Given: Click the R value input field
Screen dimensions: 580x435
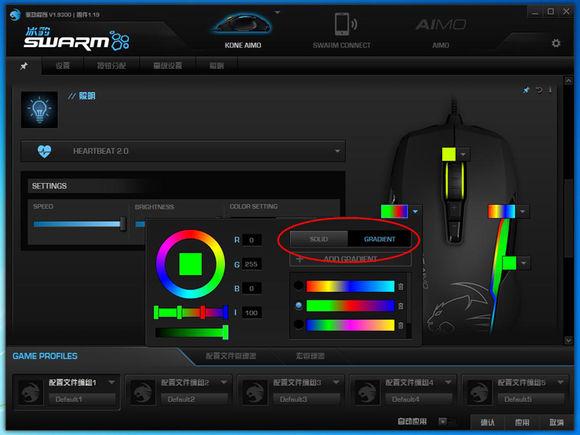Looking at the screenshot, I should point(252,240).
